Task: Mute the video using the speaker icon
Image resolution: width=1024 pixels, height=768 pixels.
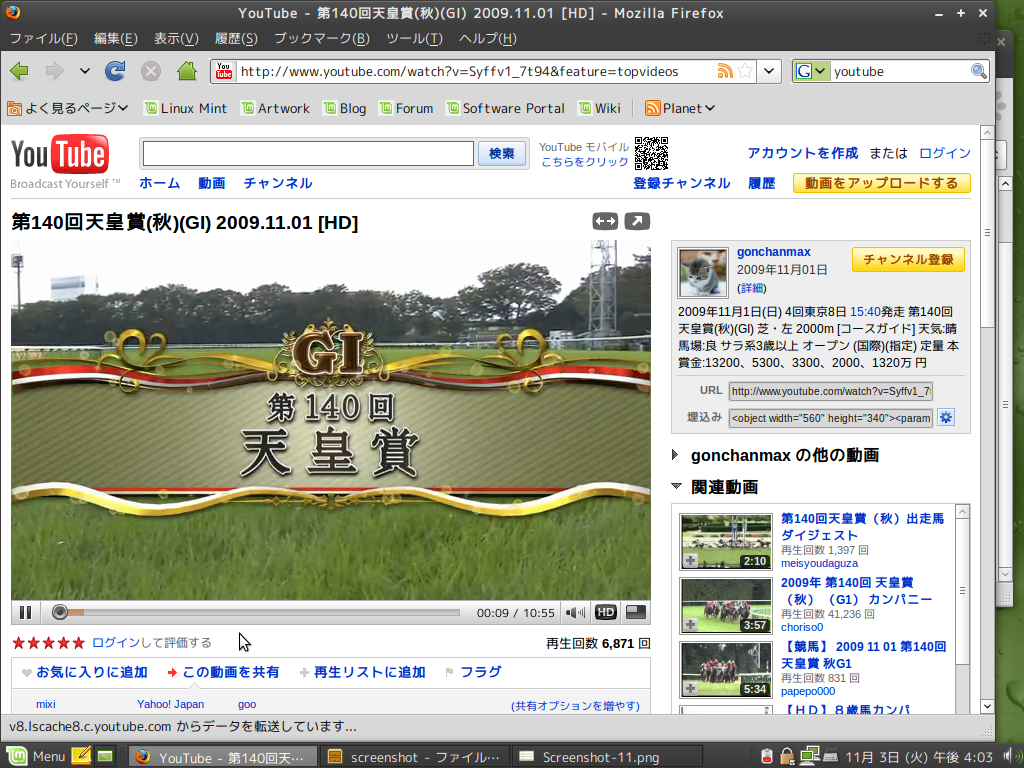Action: point(575,612)
